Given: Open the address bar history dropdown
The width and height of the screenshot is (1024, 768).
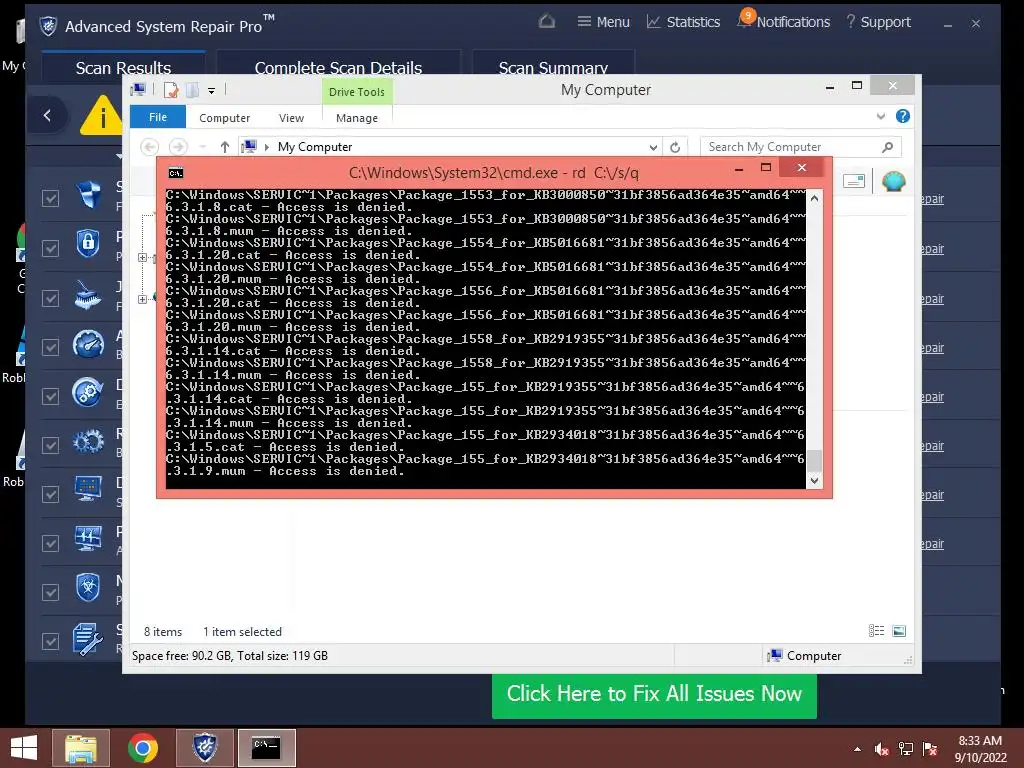Looking at the screenshot, I should [653, 148].
